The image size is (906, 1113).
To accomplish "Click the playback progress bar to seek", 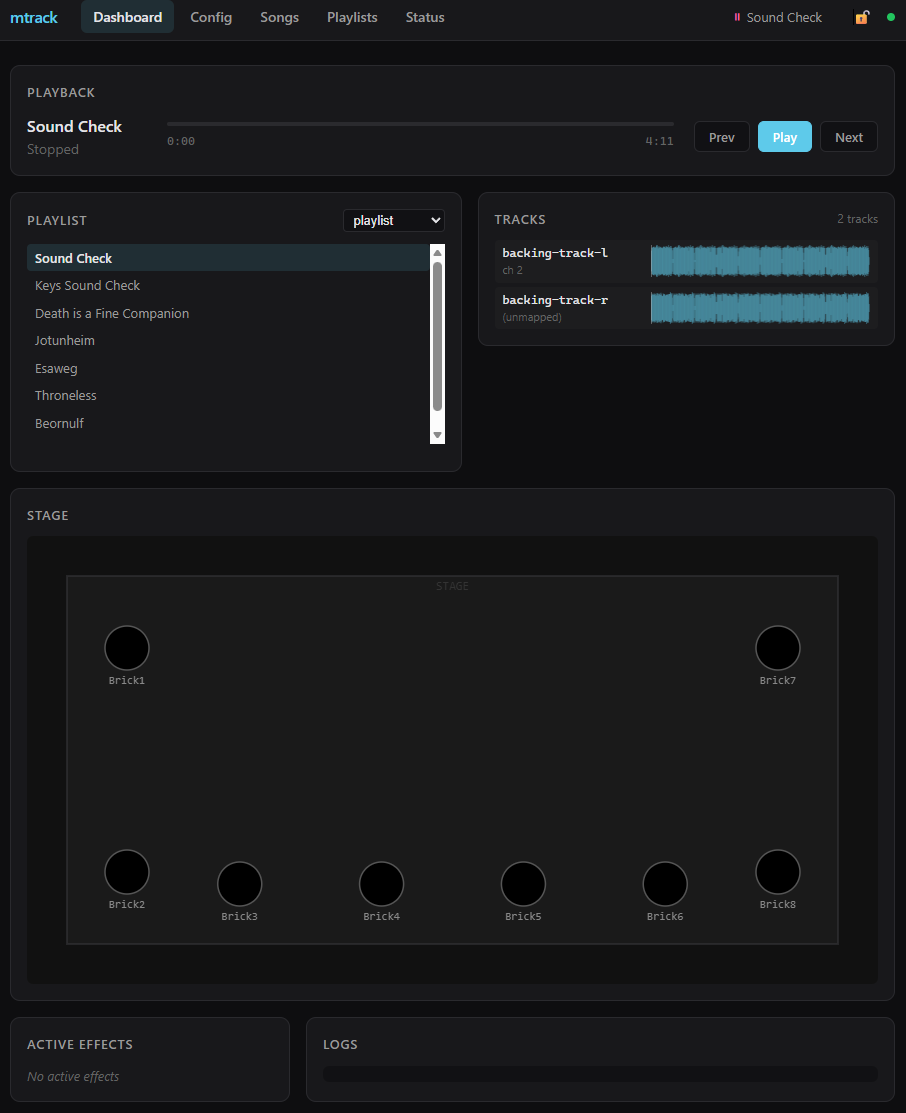I will pyautogui.click(x=420, y=123).
